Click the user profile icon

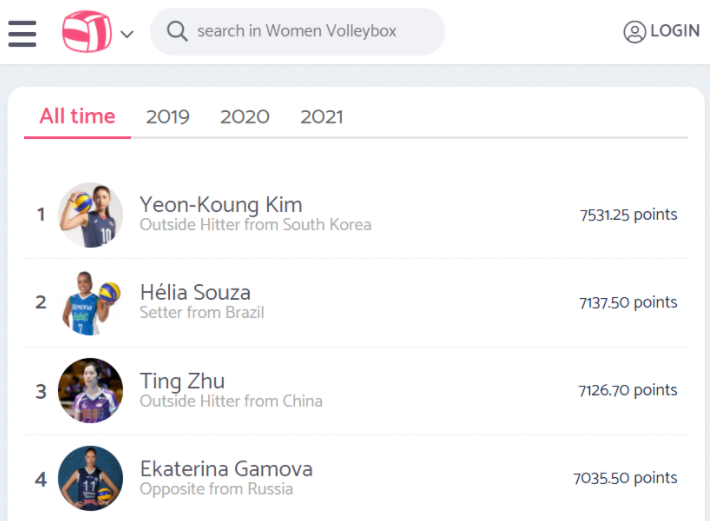pos(634,32)
